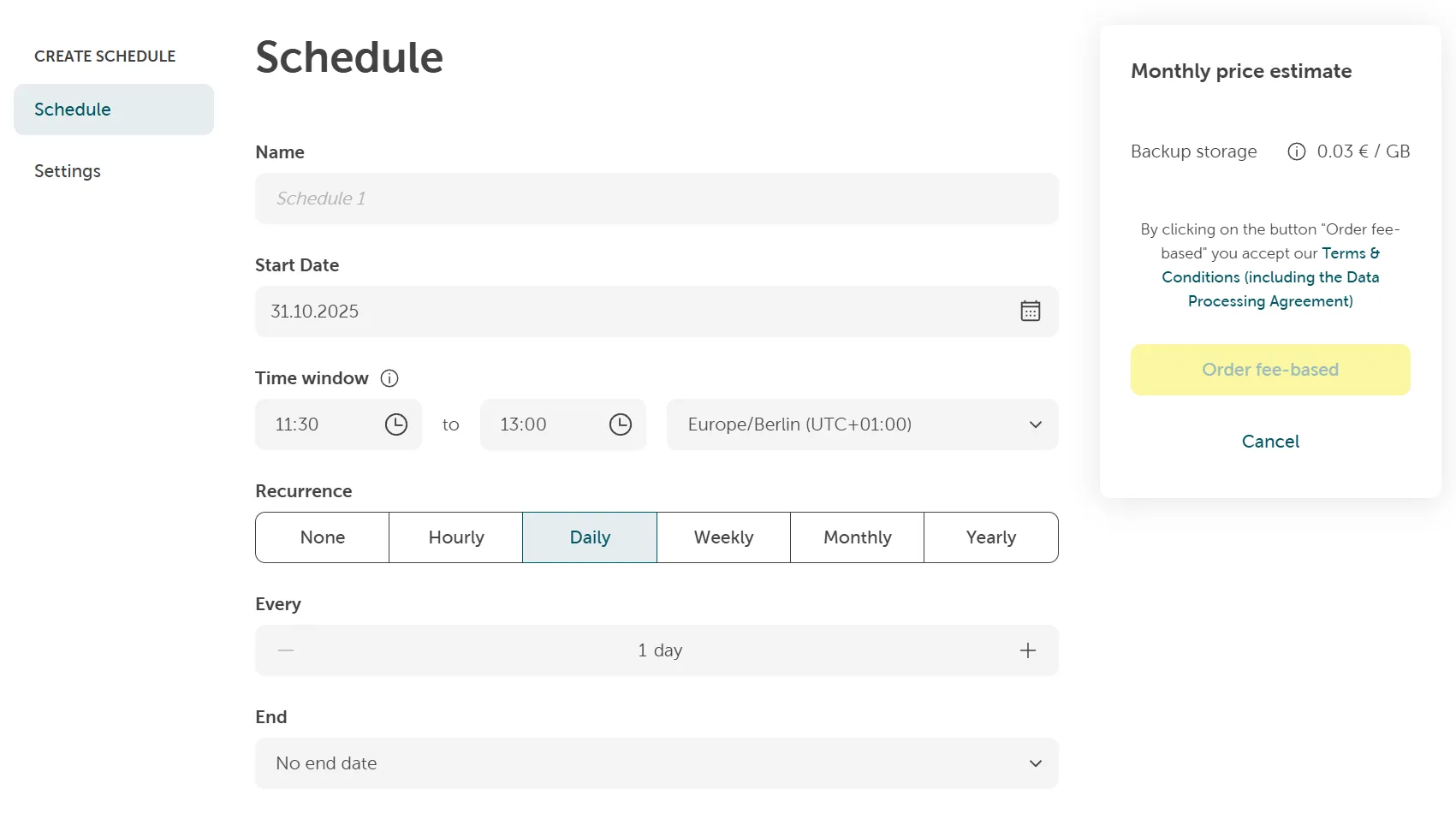Open the Europe/Berlin timezone dropdown
Screen dimensions: 1456x813
[x=861, y=424]
